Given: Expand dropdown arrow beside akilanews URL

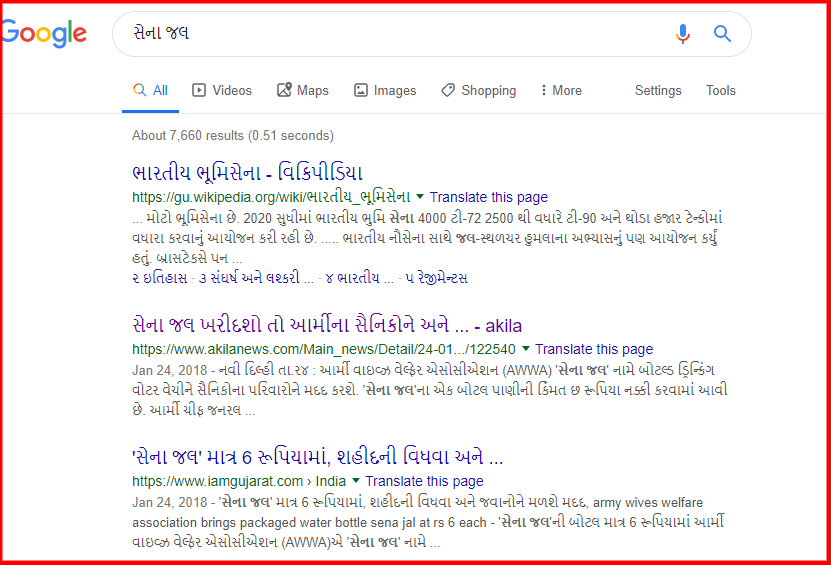Looking at the screenshot, I should [x=526, y=350].
